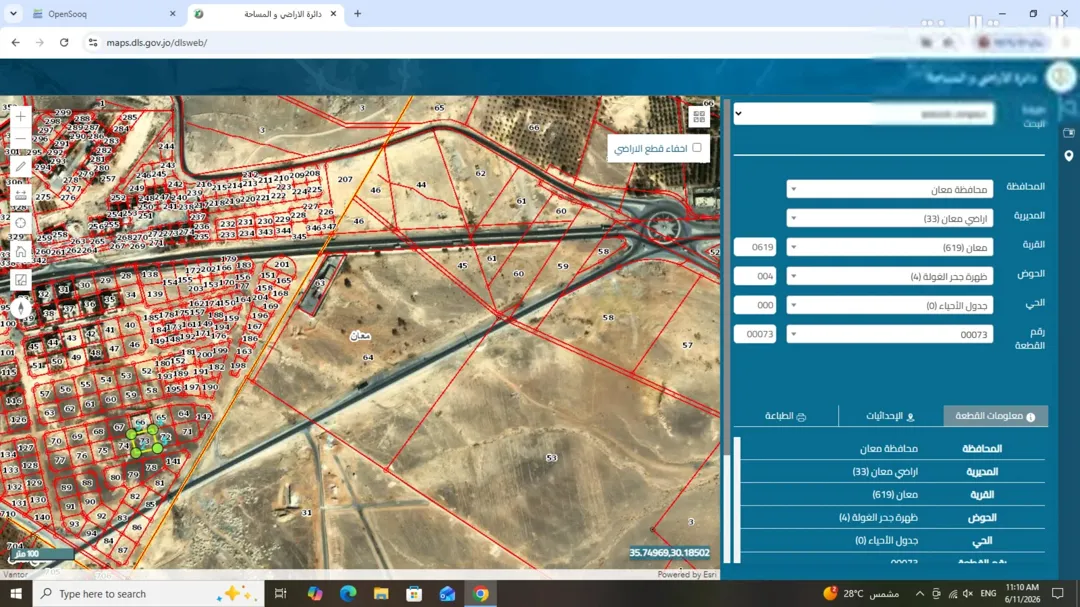
Task: Open the المديرية dropdown اراضي معان (33)
Action: click(889, 218)
